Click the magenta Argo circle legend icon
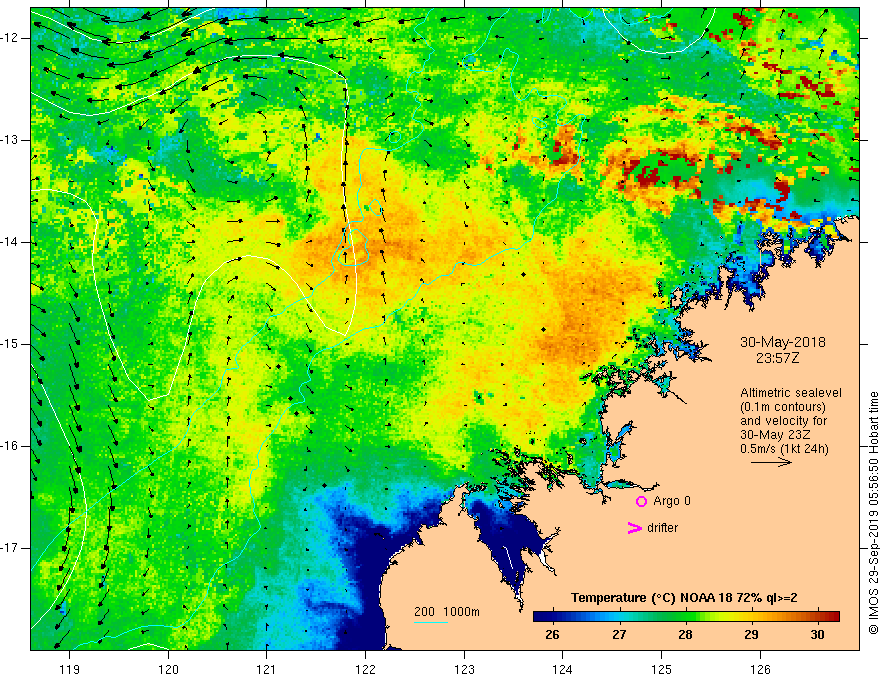This screenshot has height=680, width=880. (641, 502)
